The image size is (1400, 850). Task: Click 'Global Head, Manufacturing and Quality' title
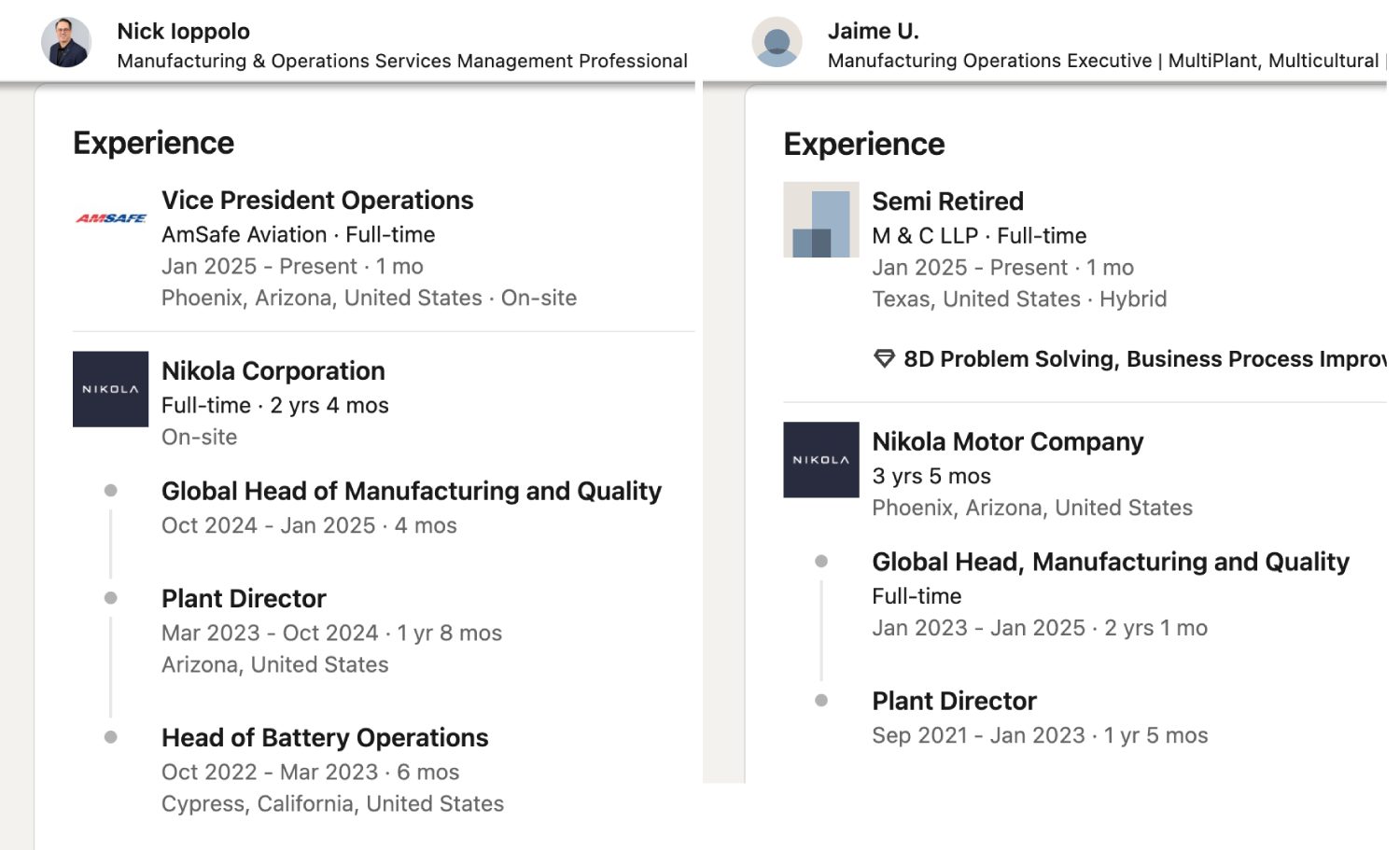coord(1111,562)
